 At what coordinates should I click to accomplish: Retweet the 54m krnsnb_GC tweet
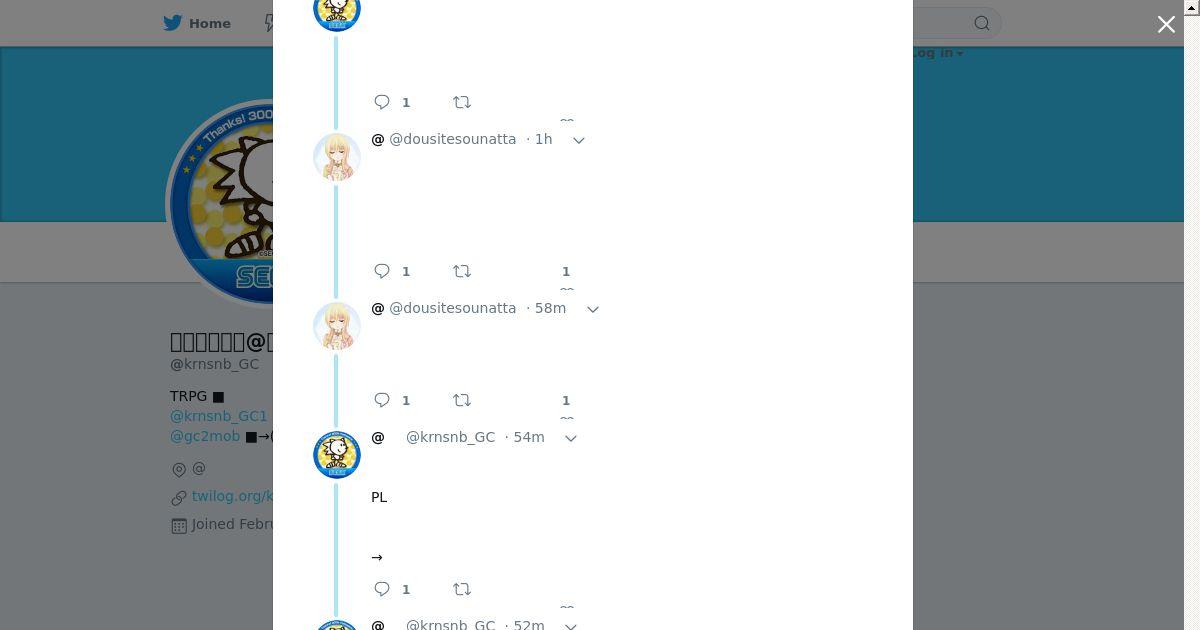click(x=462, y=589)
